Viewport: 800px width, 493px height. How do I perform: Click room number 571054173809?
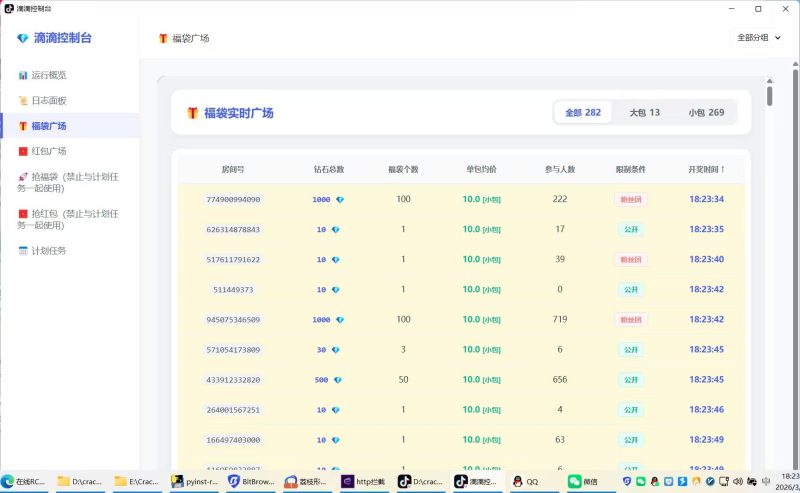point(233,350)
